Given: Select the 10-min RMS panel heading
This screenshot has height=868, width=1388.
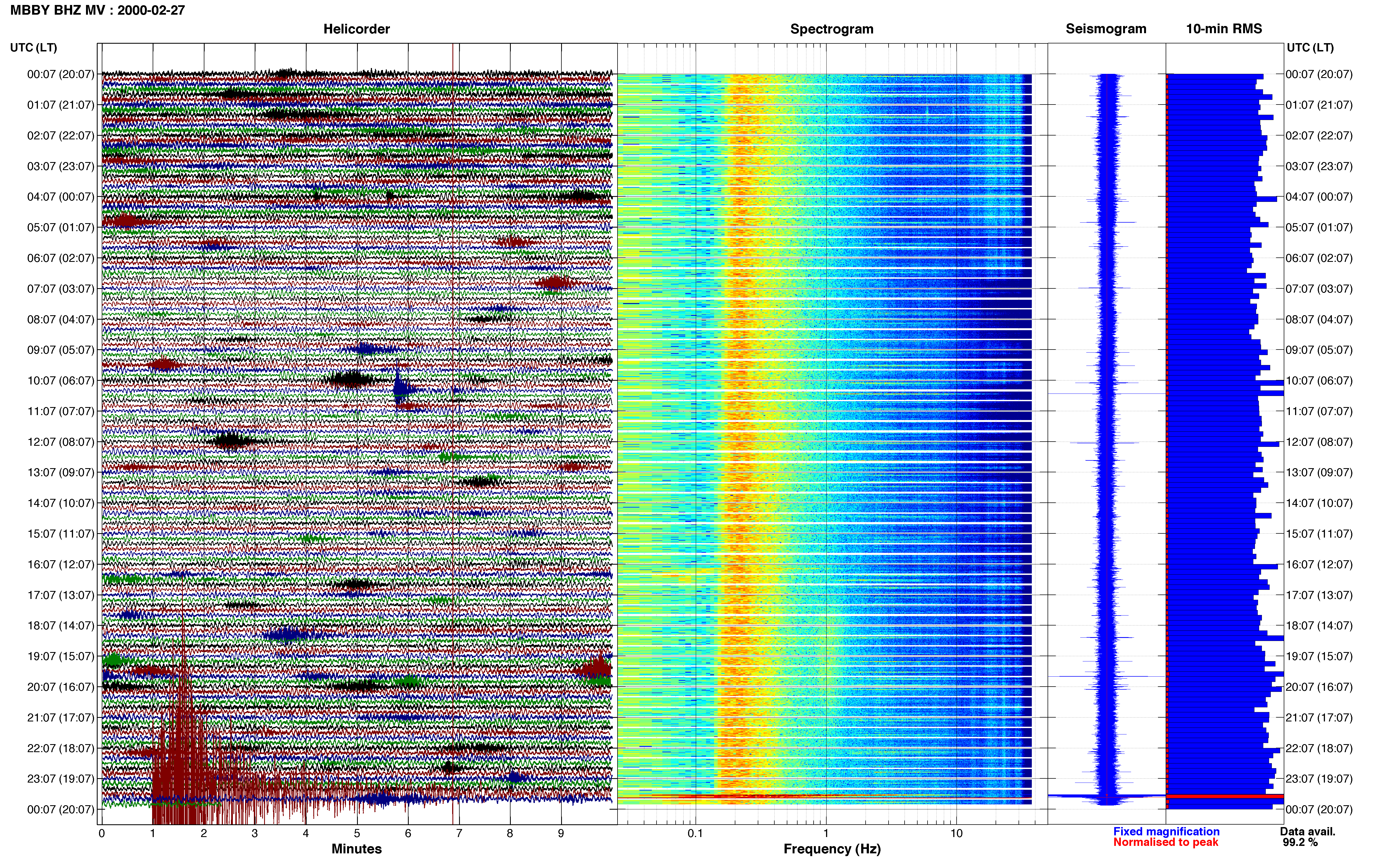Looking at the screenshot, I should [1224, 29].
